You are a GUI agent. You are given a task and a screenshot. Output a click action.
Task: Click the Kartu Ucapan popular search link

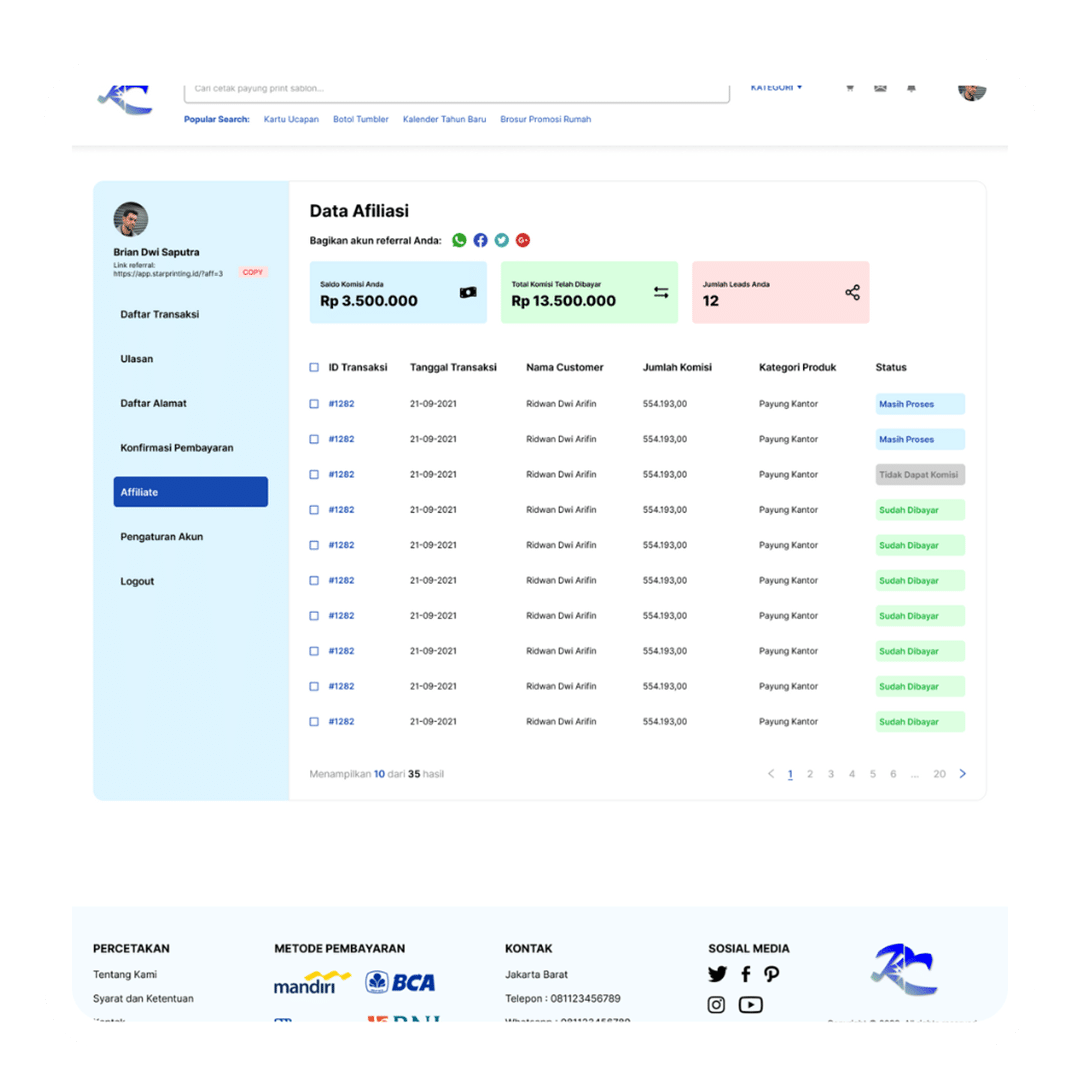[x=291, y=119]
